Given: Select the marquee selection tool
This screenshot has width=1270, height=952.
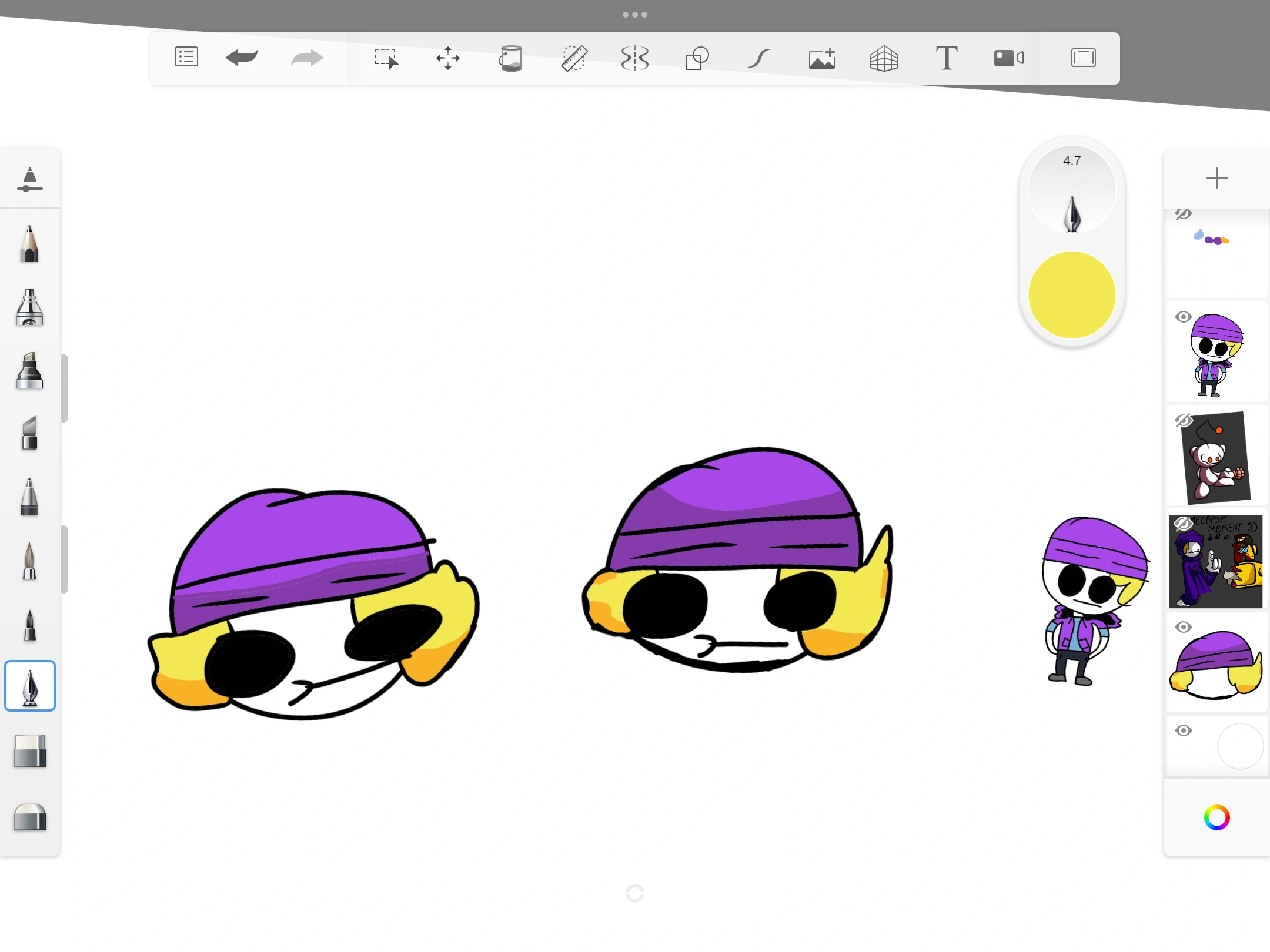Looking at the screenshot, I should pos(386,58).
